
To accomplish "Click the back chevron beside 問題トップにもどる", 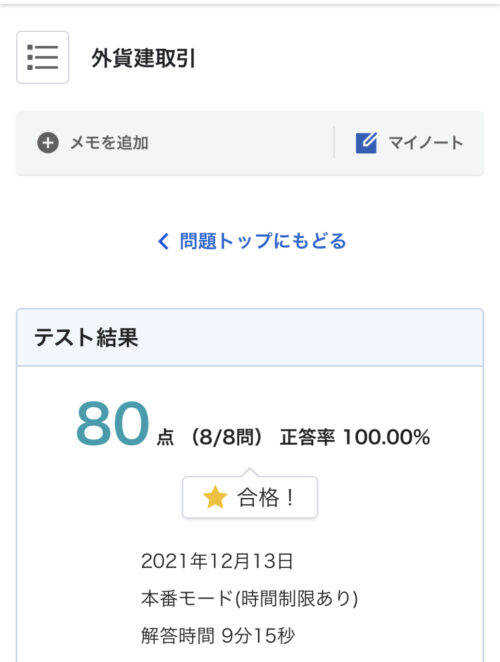I will (163, 241).
